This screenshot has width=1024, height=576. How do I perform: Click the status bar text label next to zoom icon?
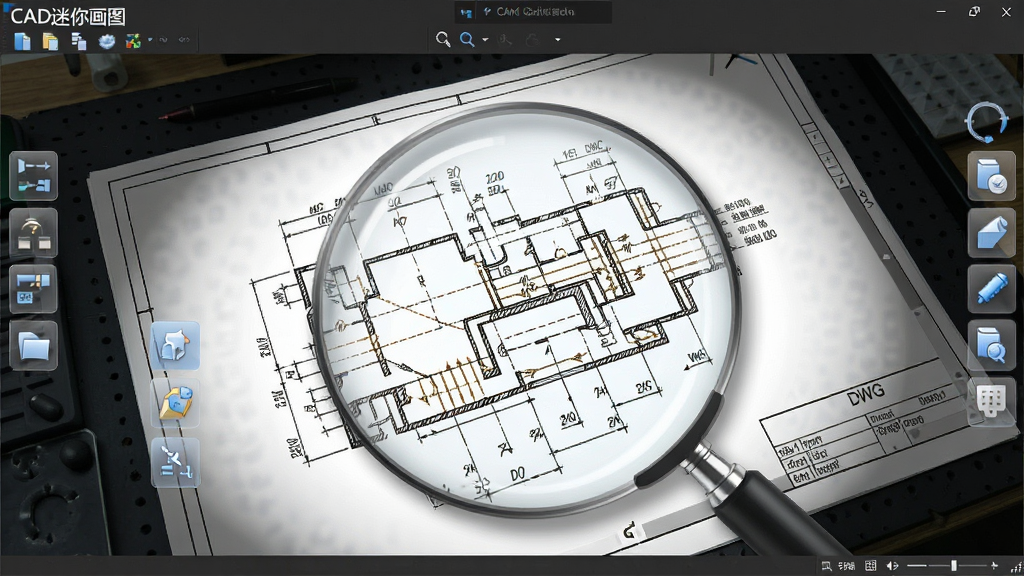tap(846, 566)
